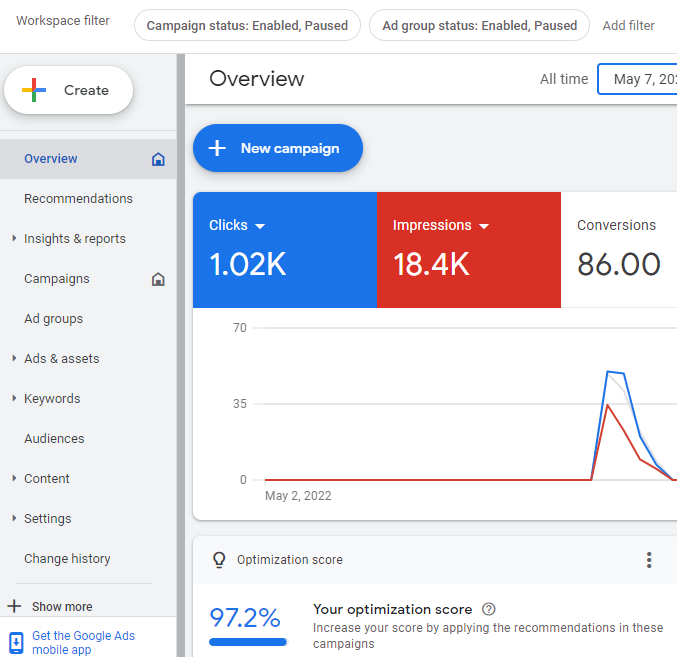Open the Impressions metric dropdown
The image size is (677, 657).
point(484,226)
